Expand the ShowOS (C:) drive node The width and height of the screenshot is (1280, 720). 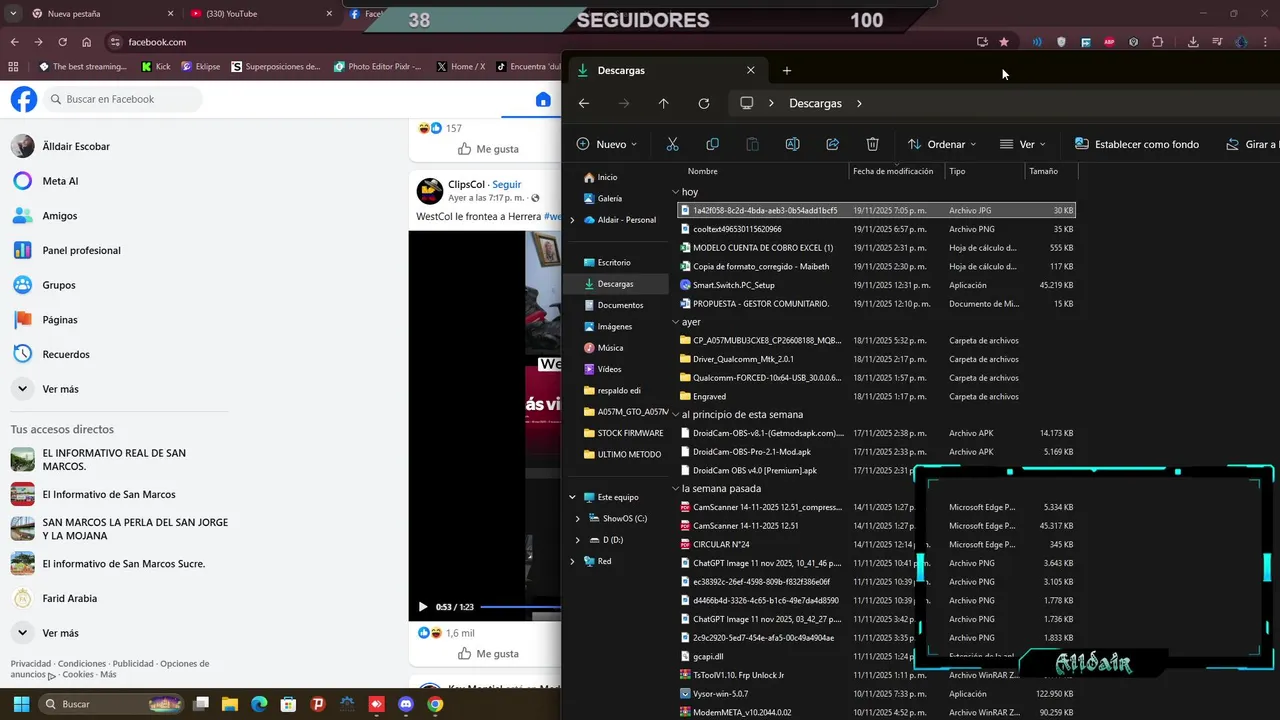[x=578, y=518]
